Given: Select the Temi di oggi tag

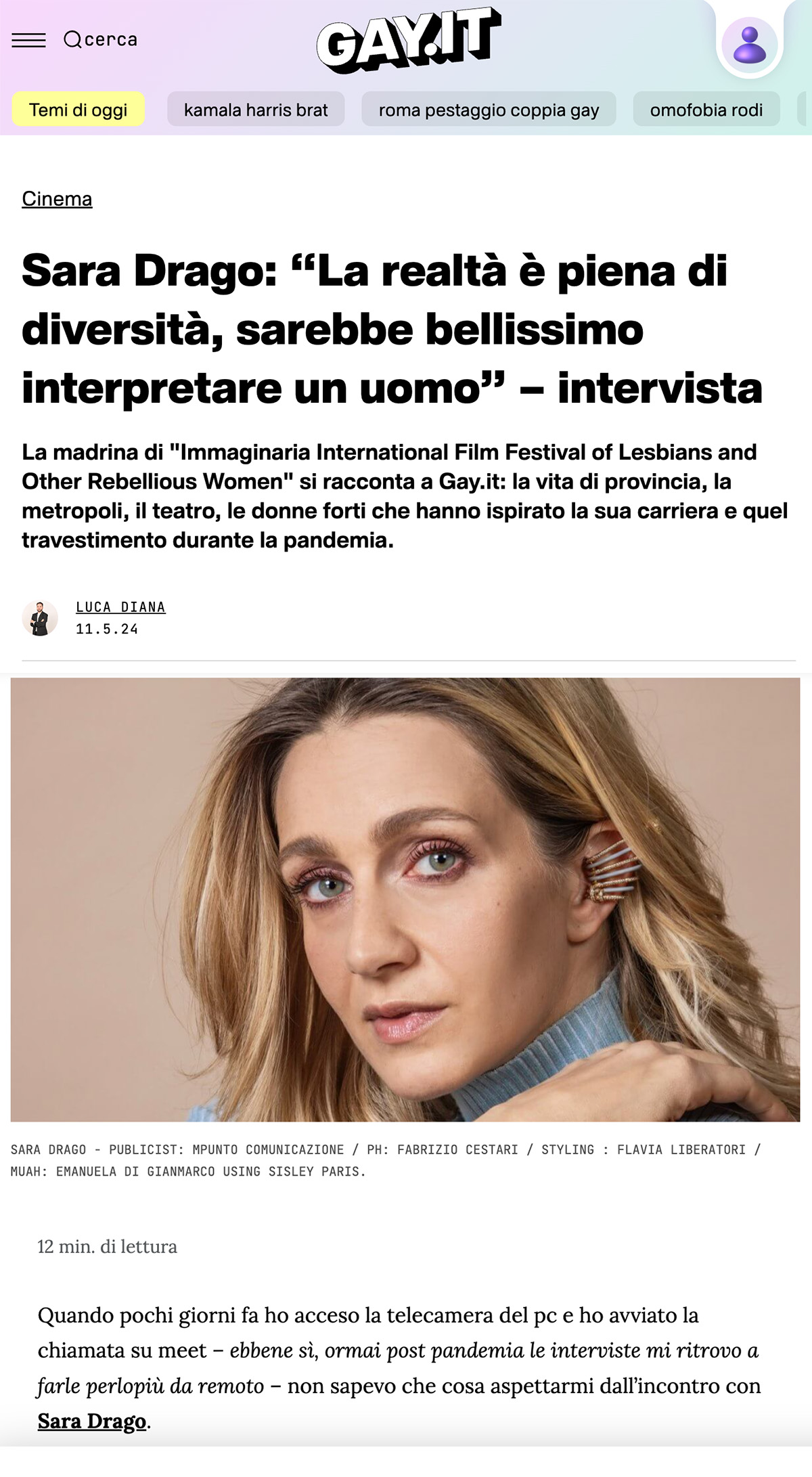Looking at the screenshot, I should point(78,110).
